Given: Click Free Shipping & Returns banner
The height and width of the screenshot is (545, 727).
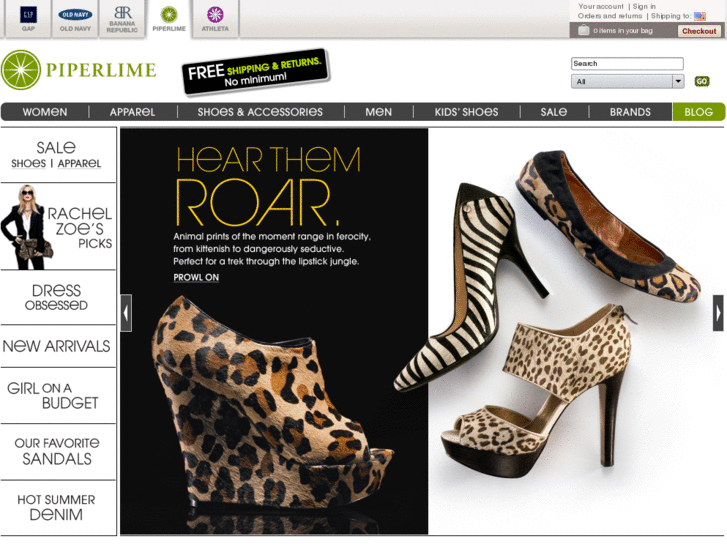Looking at the screenshot, I should pyautogui.click(x=255, y=72).
